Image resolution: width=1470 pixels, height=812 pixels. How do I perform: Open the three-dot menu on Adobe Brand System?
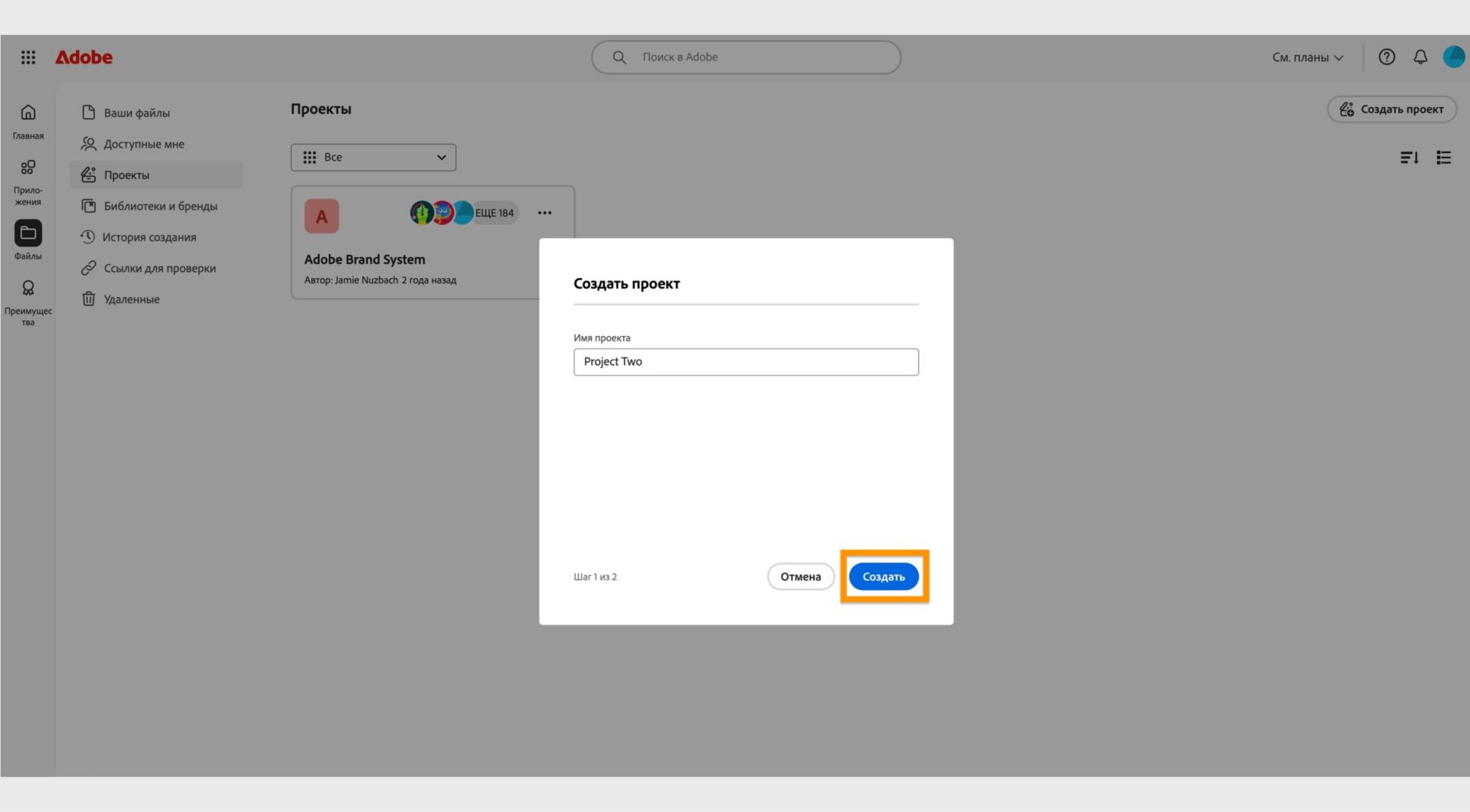(x=544, y=213)
